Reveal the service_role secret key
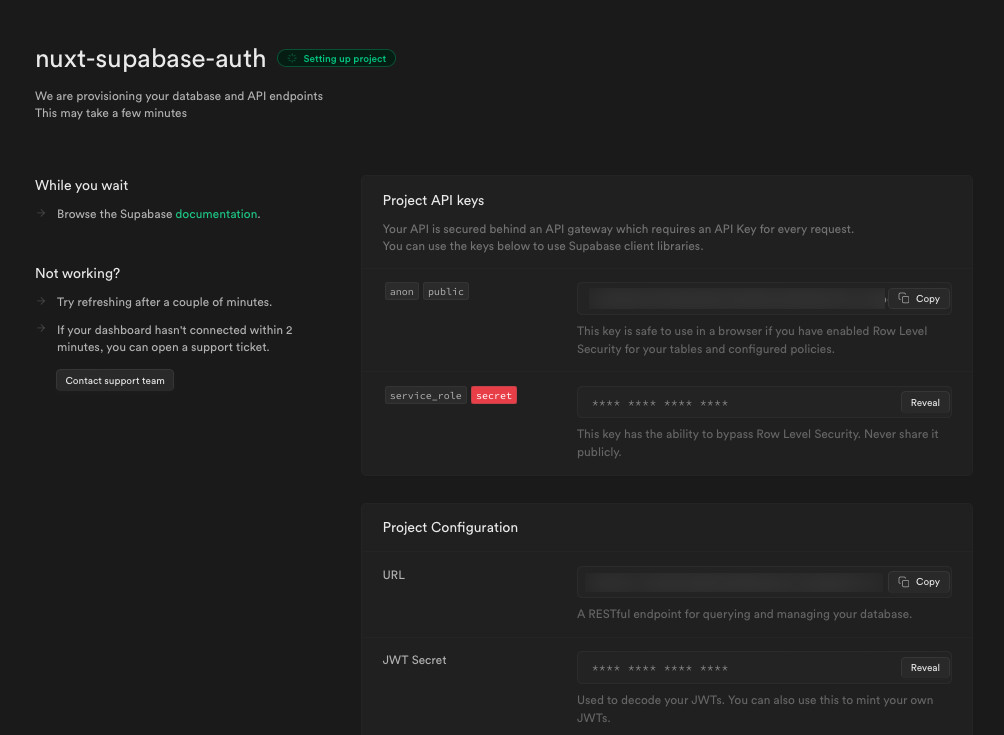Screen dimensions: 1004x735 click(x=924, y=402)
